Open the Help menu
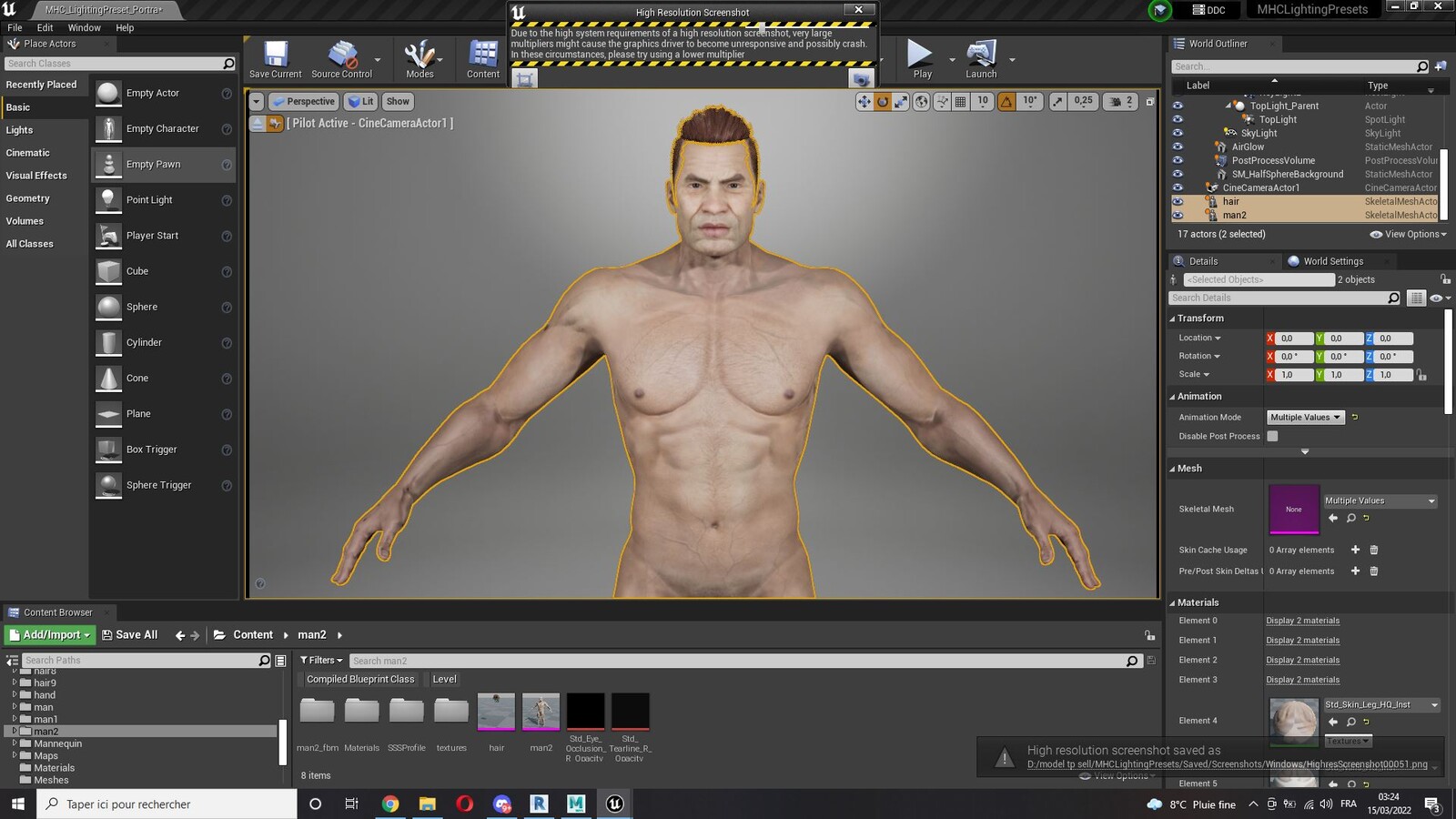The image size is (1456, 819). (x=125, y=28)
